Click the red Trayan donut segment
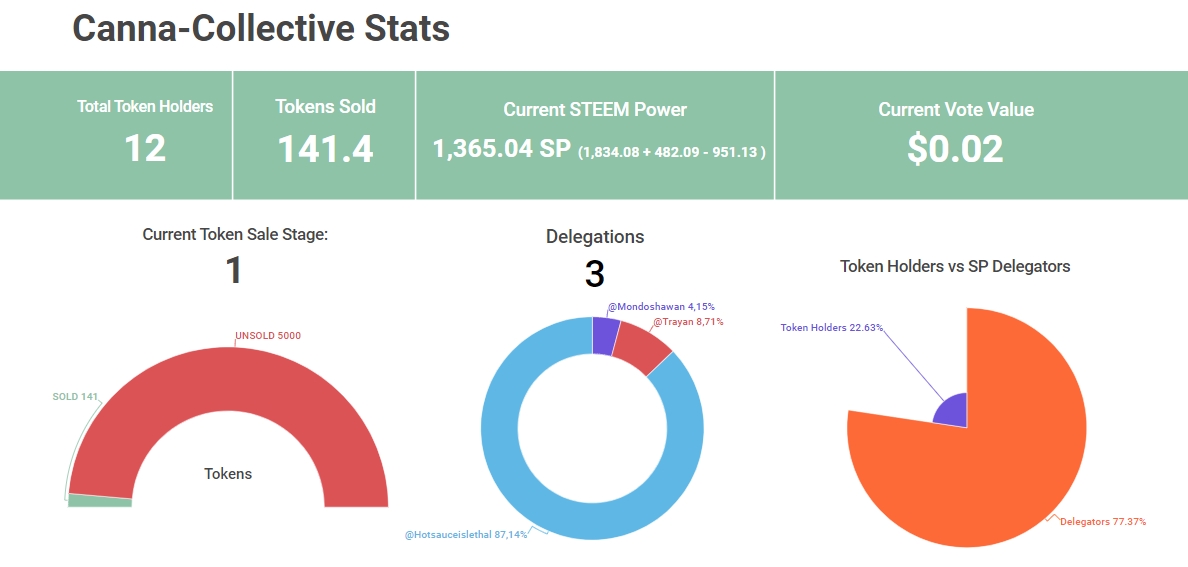This screenshot has height=567, width=1188. point(640,346)
